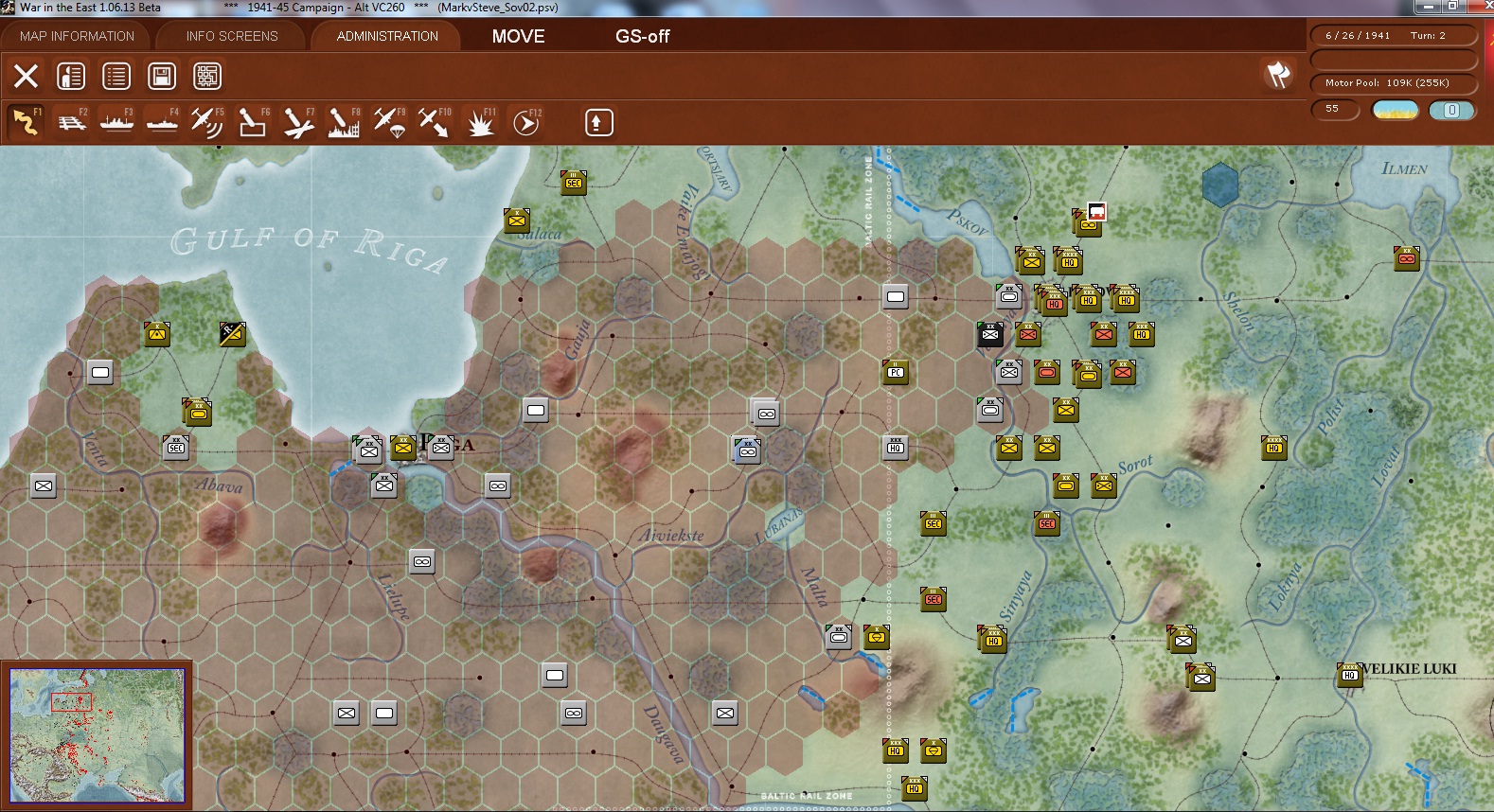
Task: Click the up-arrow toolbar toggle icon
Action: tap(598, 122)
